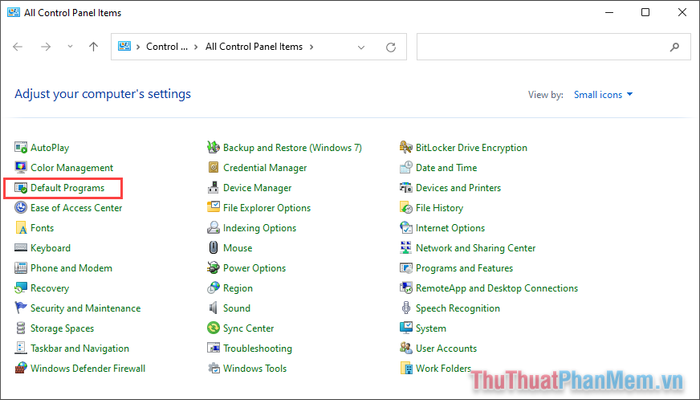Click the Color Management monitor icon
Viewport: 700px width, 400px height.
[x=21, y=167]
